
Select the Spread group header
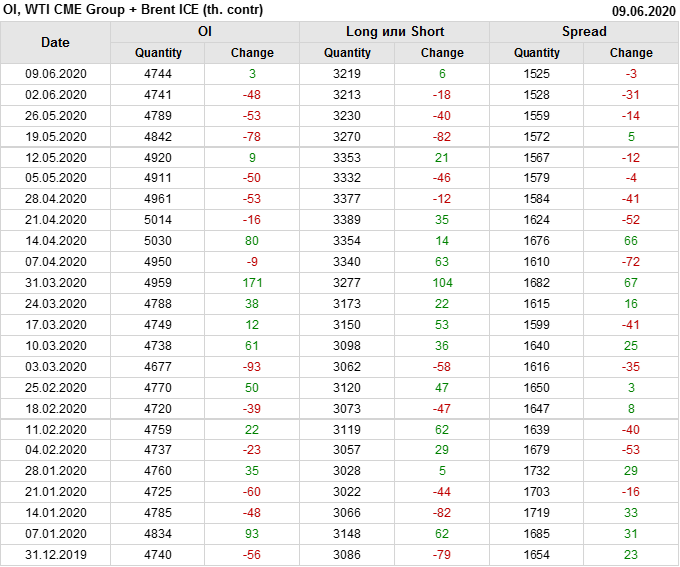coord(583,31)
